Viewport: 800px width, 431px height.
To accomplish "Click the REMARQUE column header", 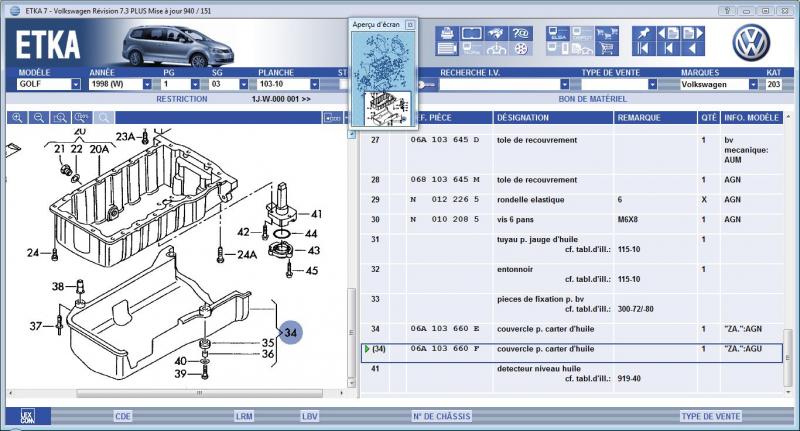I will pos(655,118).
